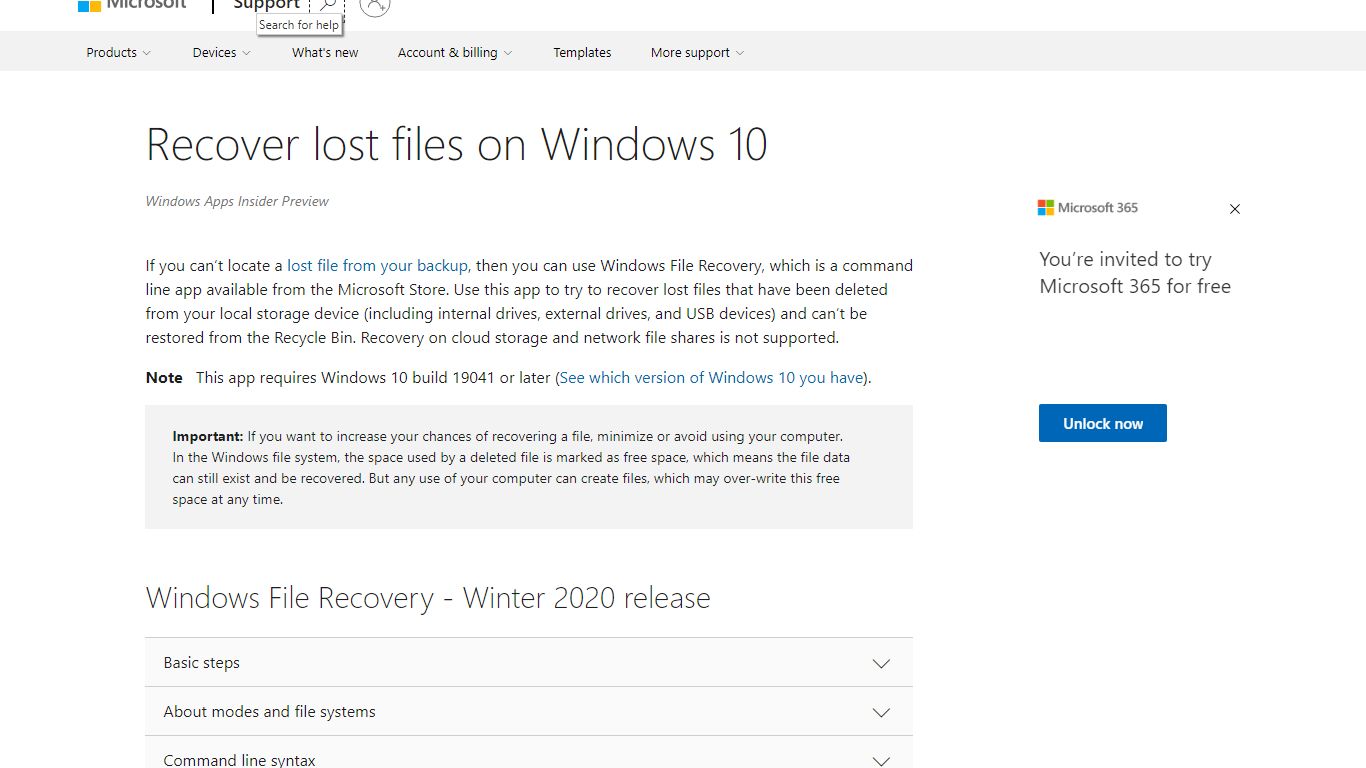The width and height of the screenshot is (1366, 768).
Task: Open 'See which version of Windows 10 you have' link
Action: tap(712, 377)
